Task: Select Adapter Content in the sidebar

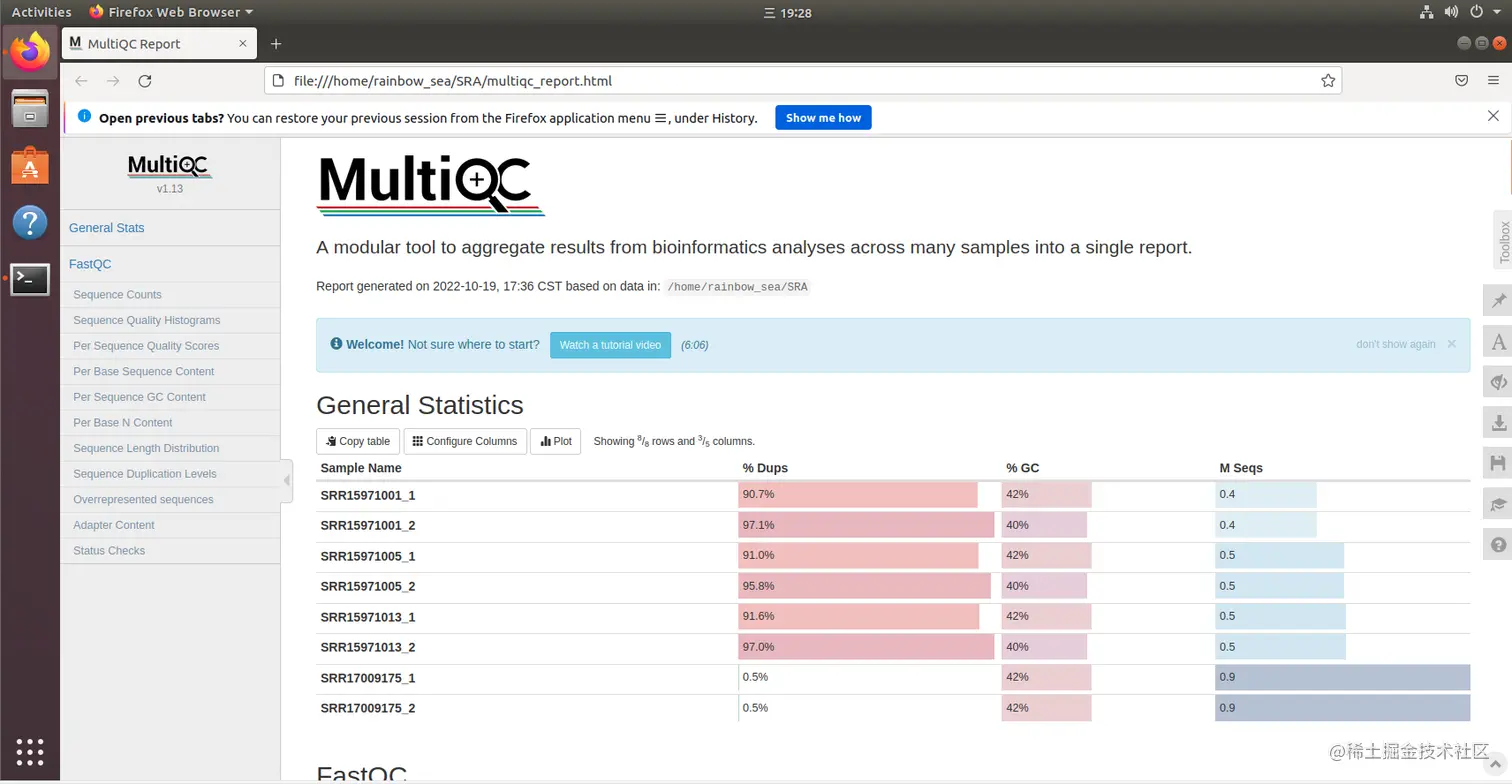Action: coord(113,524)
